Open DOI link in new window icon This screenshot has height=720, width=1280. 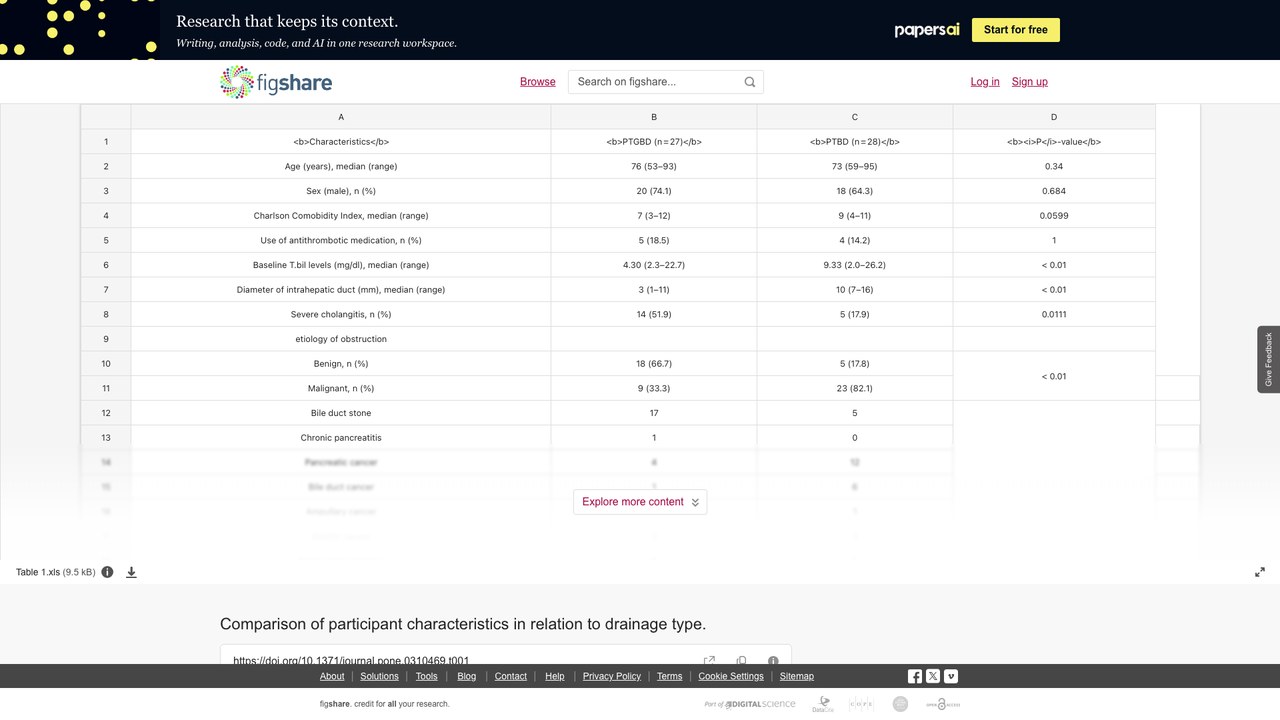tap(709, 660)
